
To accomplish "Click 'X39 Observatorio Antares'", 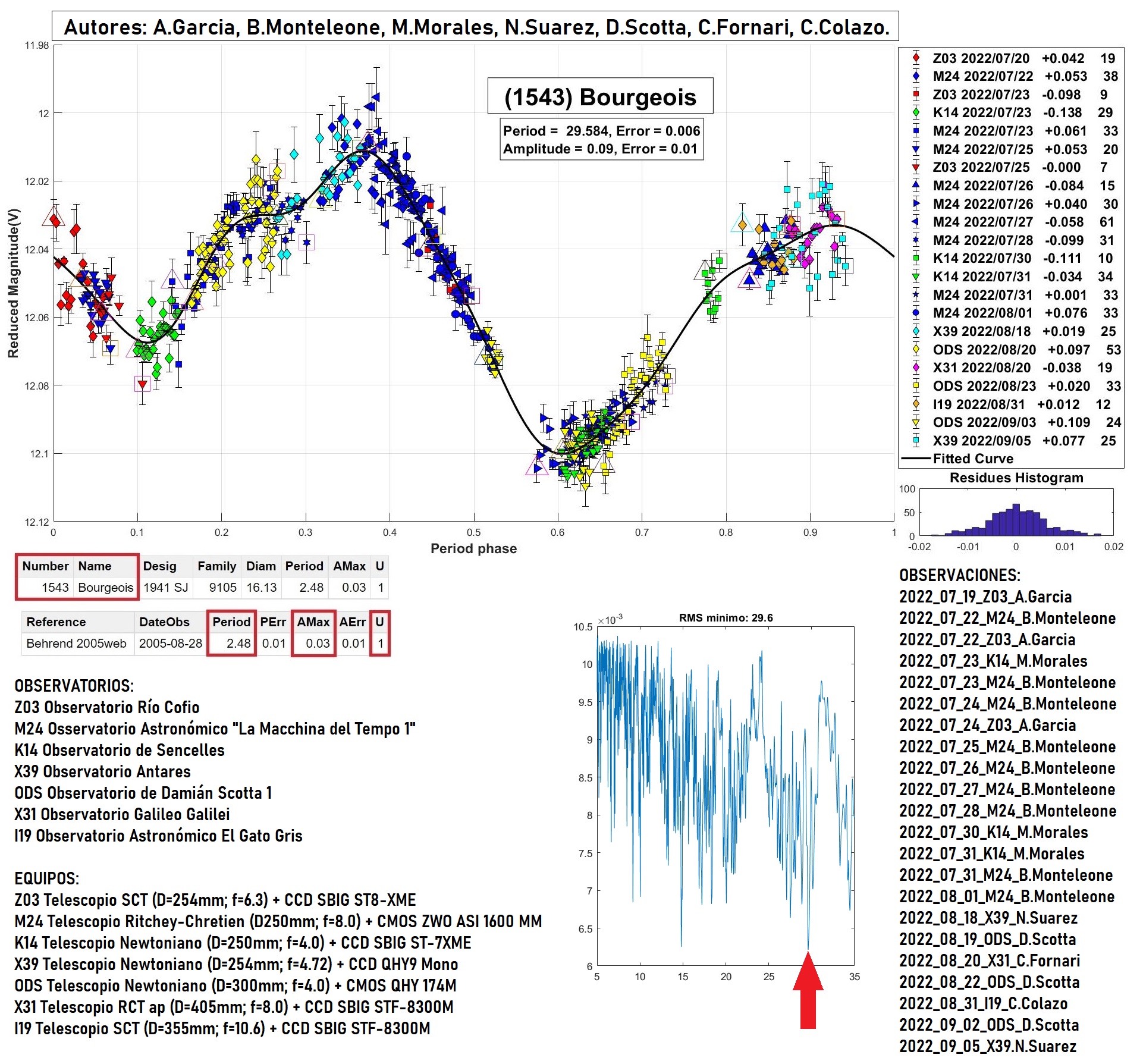I will [x=103, y=771].
